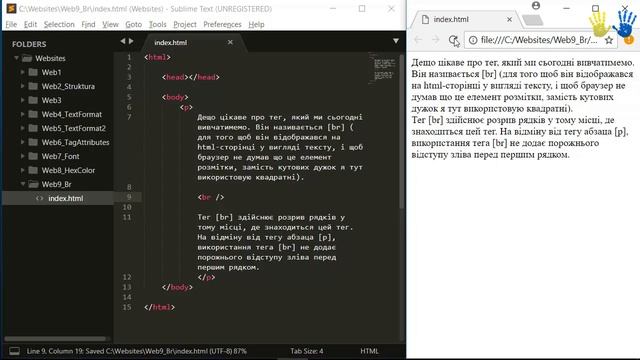
Task: Click the Web1 folder icon
Action: pyautogui.click(x=33, y=72)
